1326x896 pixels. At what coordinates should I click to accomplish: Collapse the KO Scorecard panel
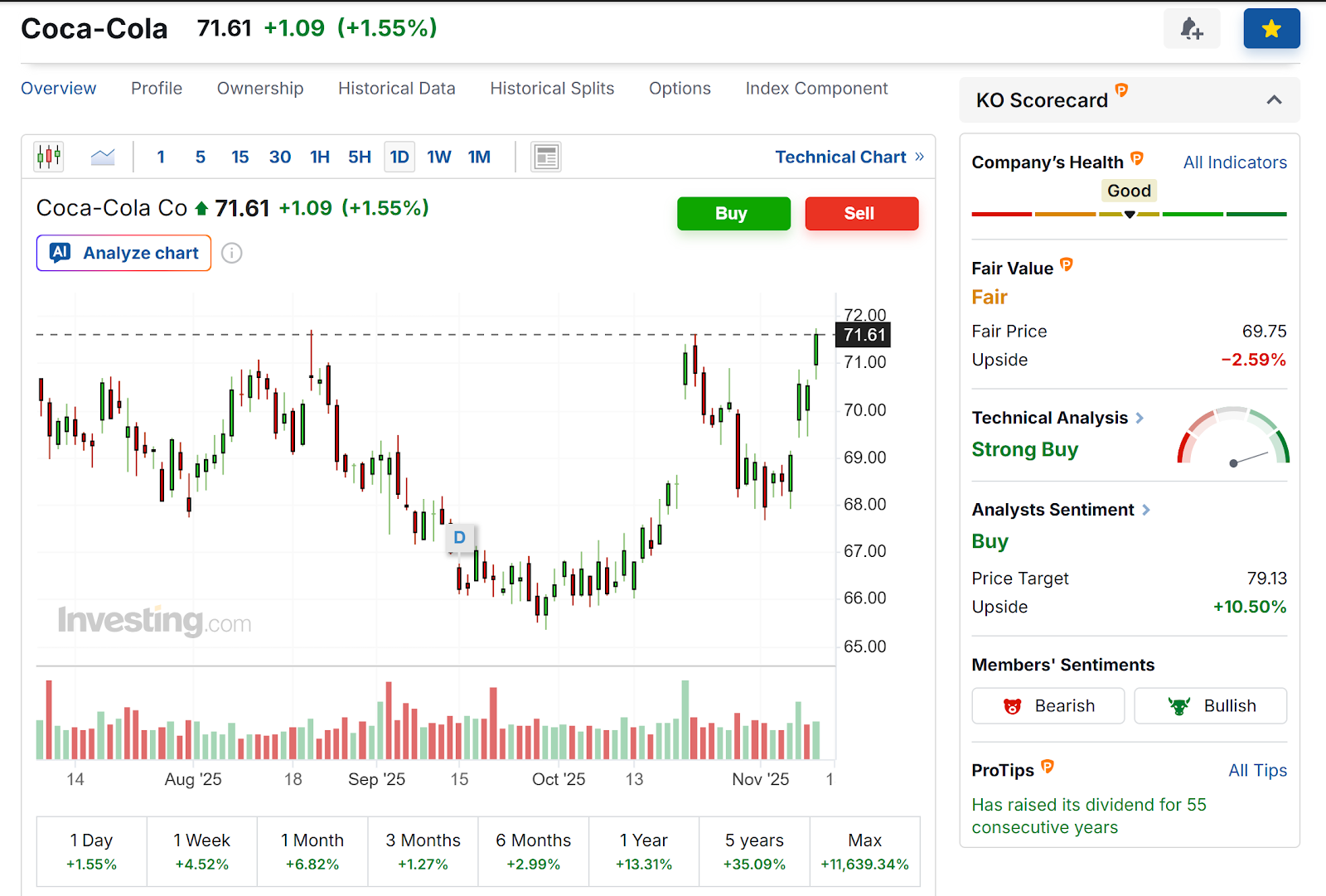pos(1274,99)
